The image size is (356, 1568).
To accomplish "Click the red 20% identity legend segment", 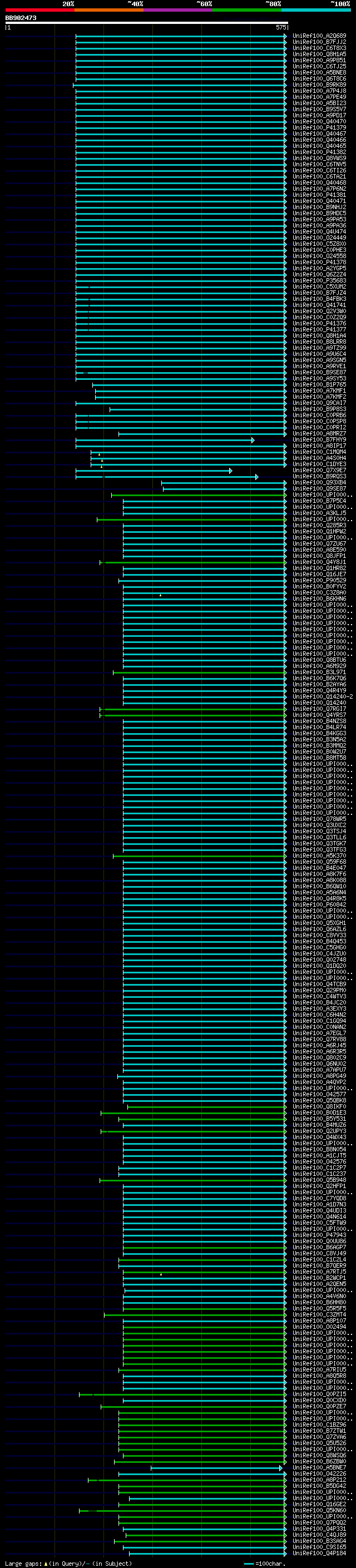I will point(39,10).
